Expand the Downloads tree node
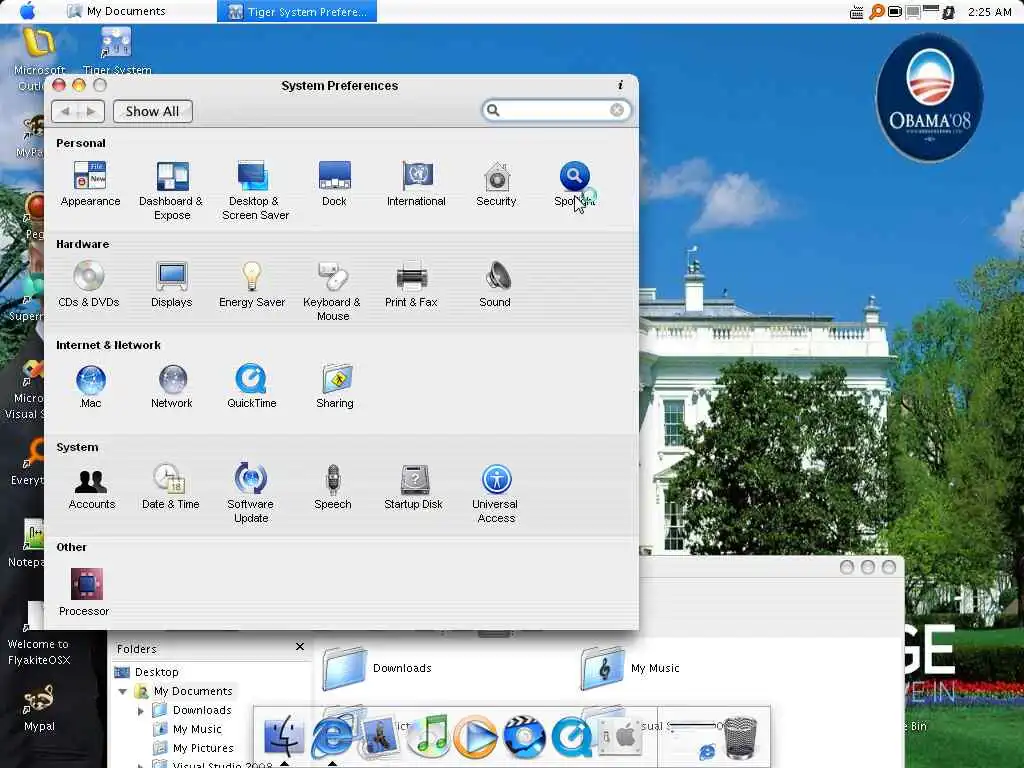 coord(140,711)
